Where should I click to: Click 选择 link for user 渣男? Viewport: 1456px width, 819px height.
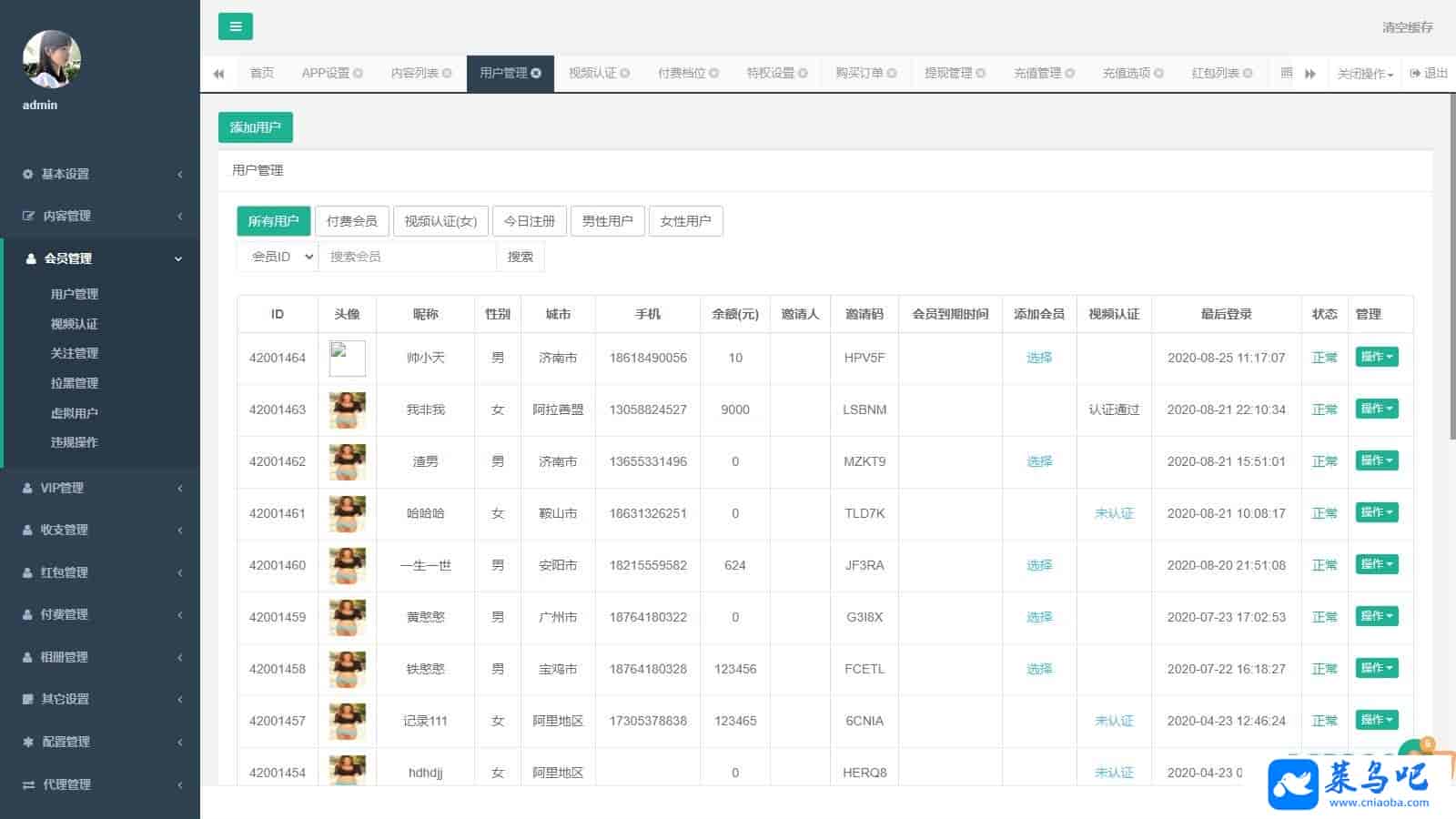point(1038,461)
